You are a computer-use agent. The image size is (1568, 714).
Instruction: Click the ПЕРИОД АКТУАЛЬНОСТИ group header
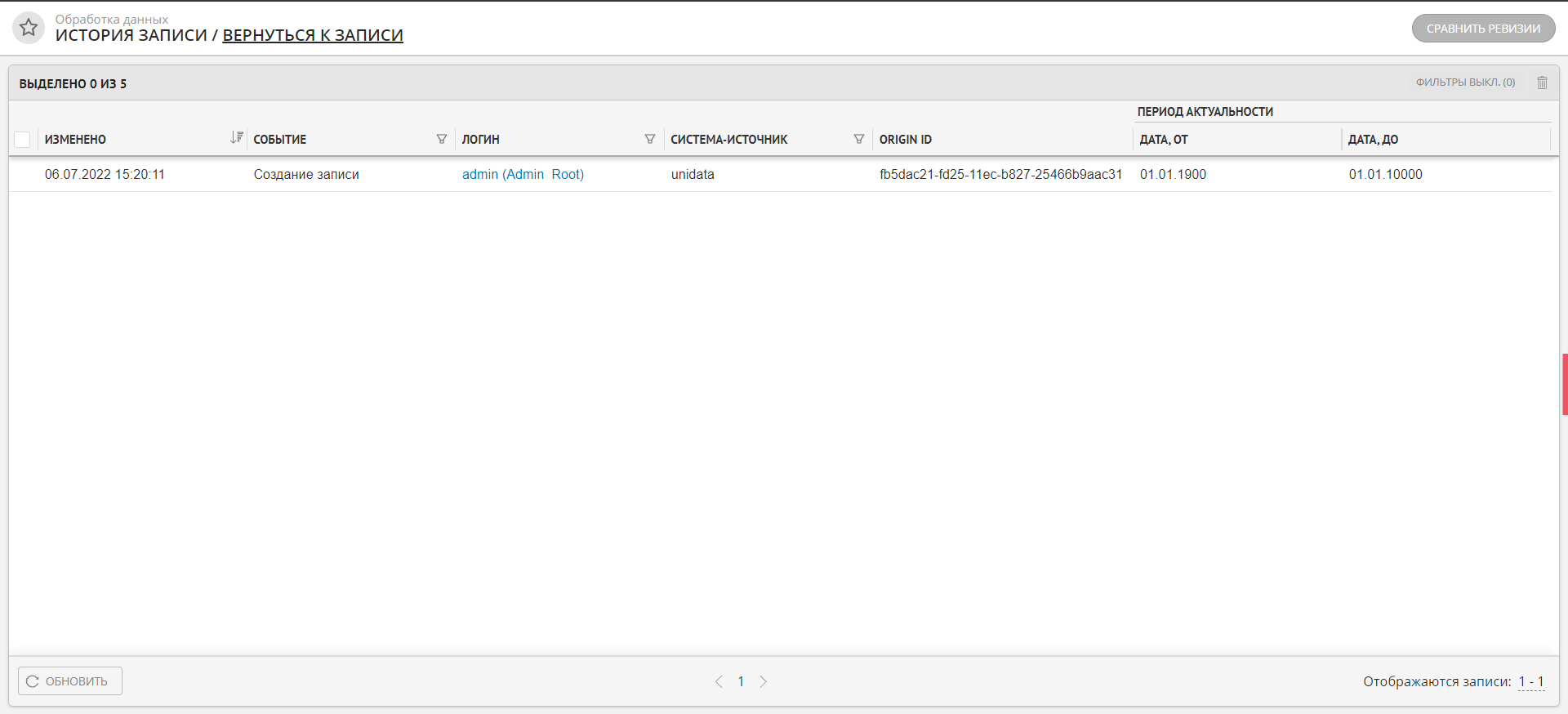[x=1205, y=112]
